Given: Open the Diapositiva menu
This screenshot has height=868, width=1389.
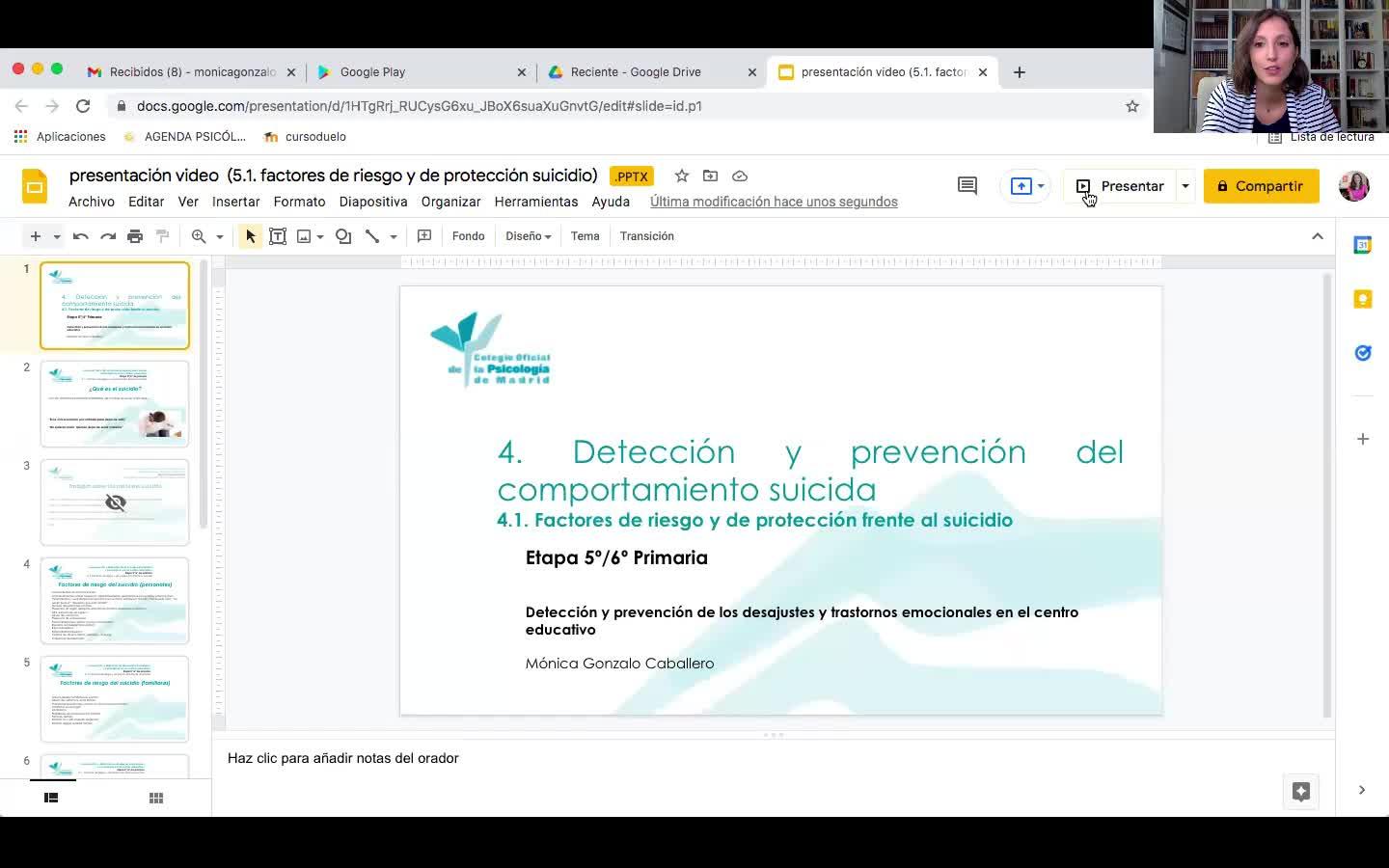Looking at the screenshot, I should [373, 202].
